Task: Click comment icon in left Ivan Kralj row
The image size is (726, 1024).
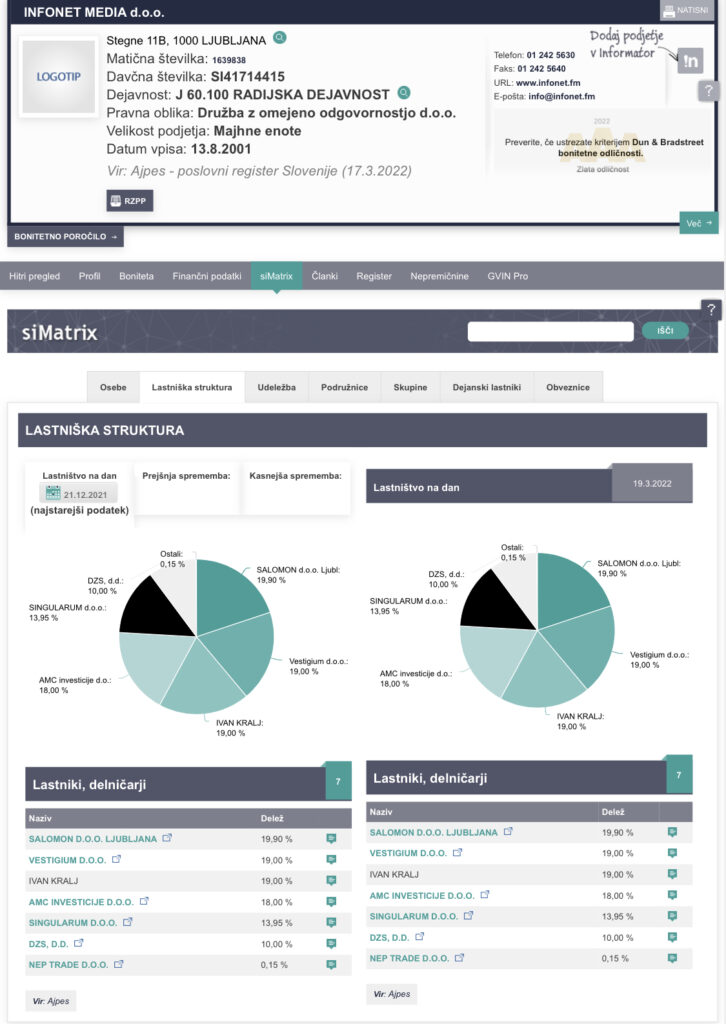Action: point(331,880)
